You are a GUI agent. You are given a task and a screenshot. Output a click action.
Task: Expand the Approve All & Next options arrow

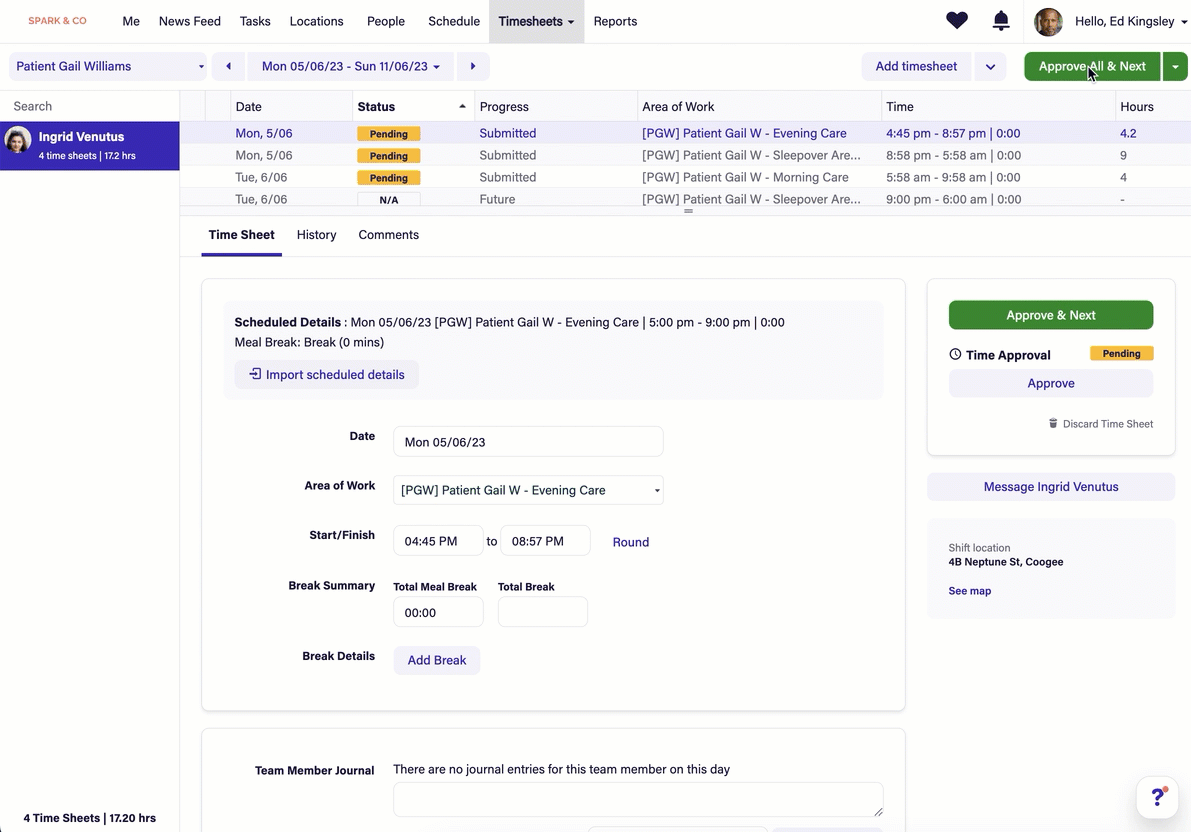[x=1175, y=67]
